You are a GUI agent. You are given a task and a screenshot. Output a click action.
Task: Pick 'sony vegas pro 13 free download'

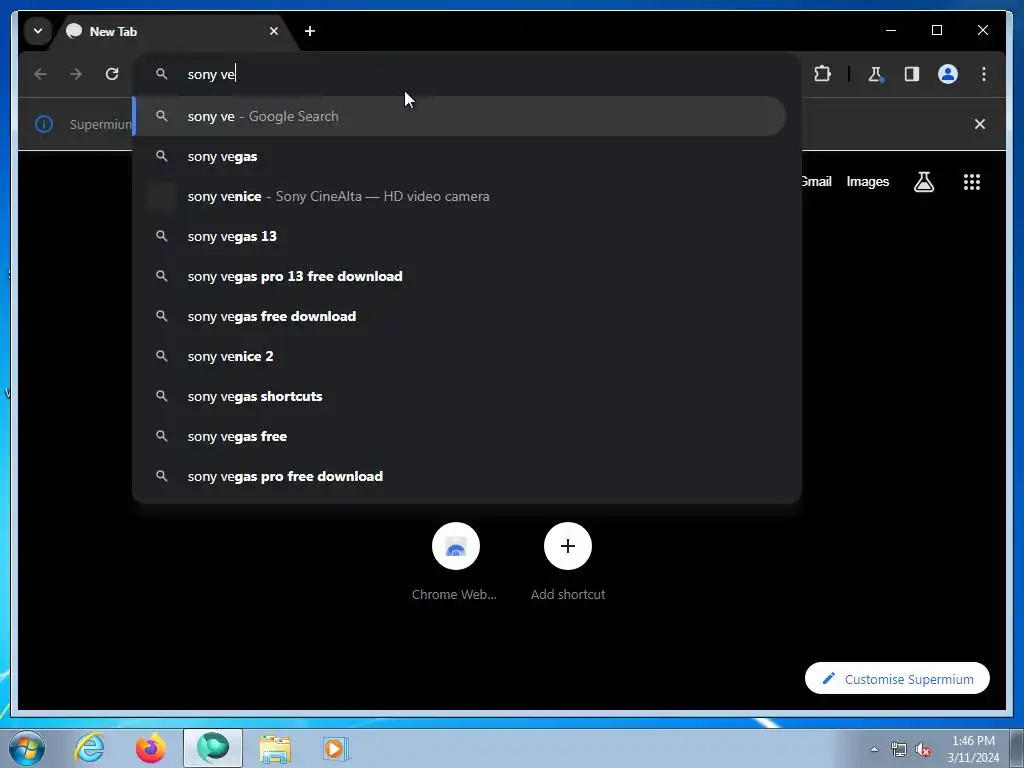tap(460, 276)
